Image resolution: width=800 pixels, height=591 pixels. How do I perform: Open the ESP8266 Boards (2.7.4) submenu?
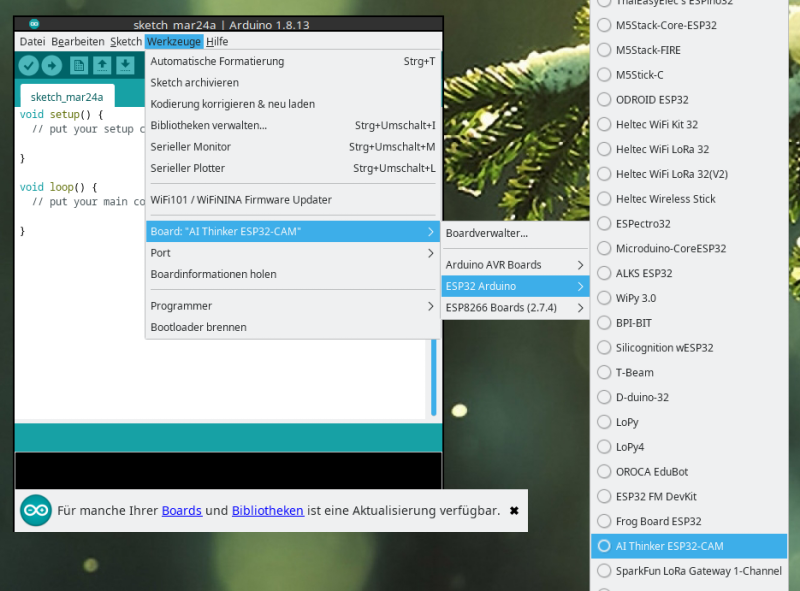click(x=515, y=308)
